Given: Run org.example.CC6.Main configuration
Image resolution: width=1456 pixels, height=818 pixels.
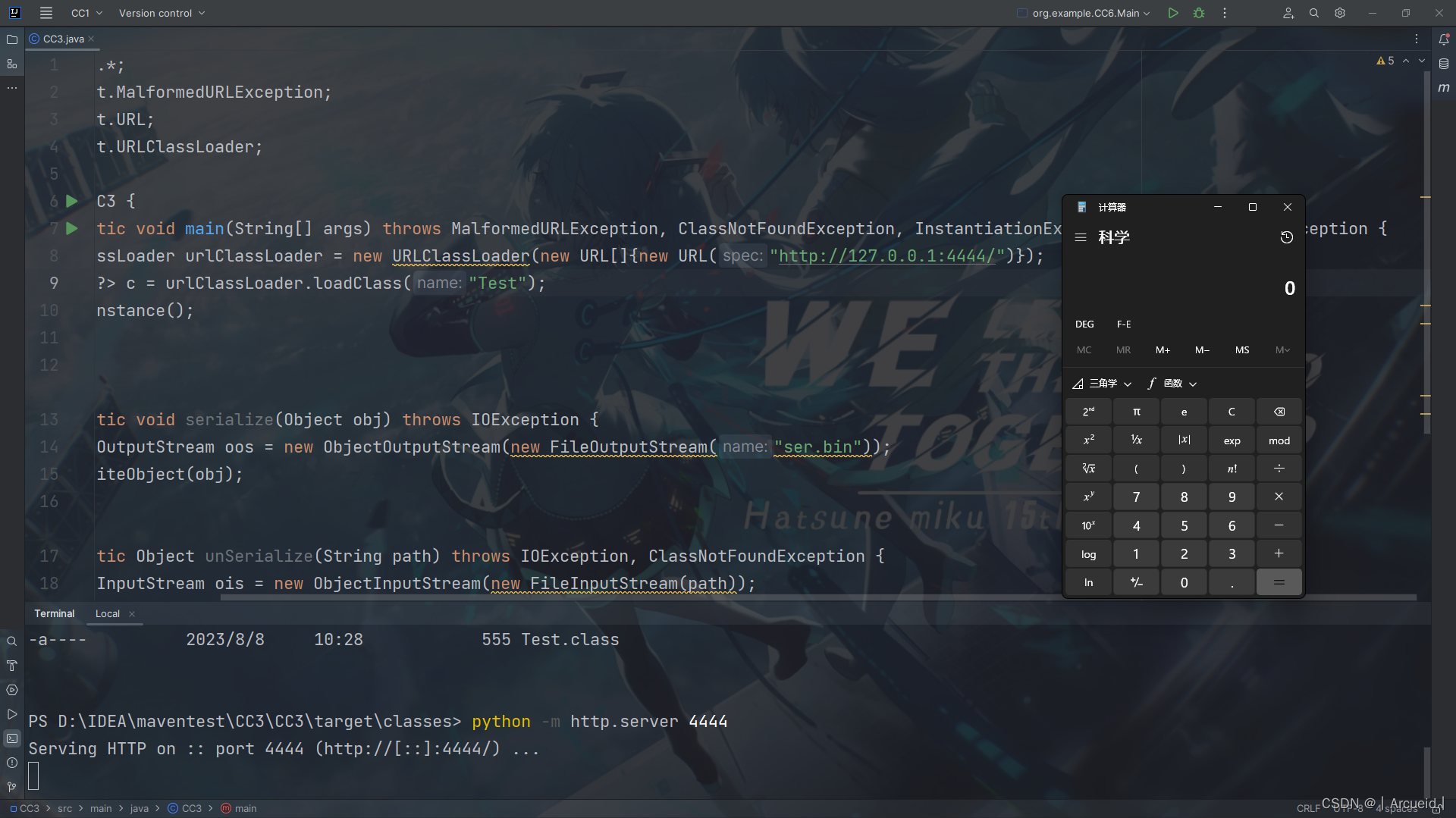Looking at the screenshot, I should [x=1173, y=13].
